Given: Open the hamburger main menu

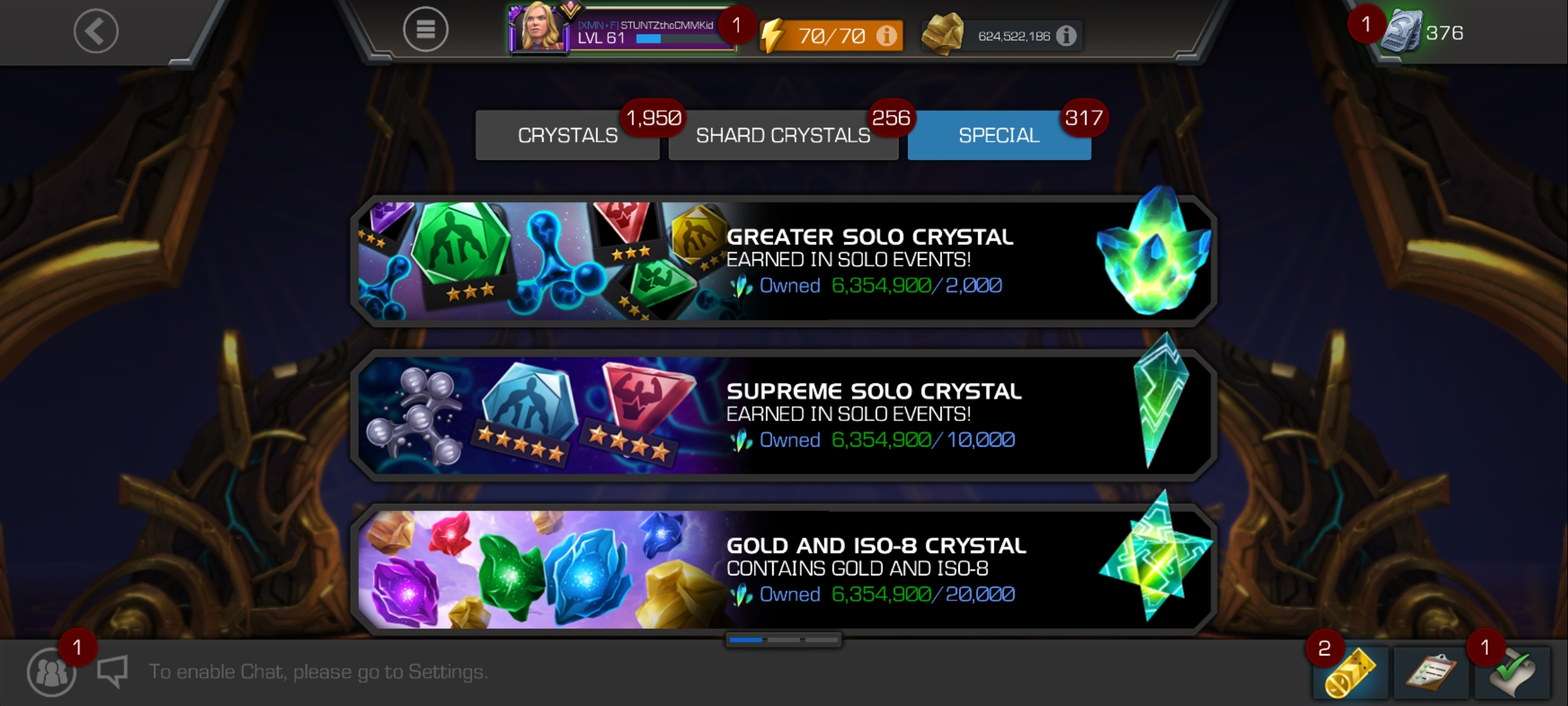Looking at the screenshot, I should click(425, 29).
